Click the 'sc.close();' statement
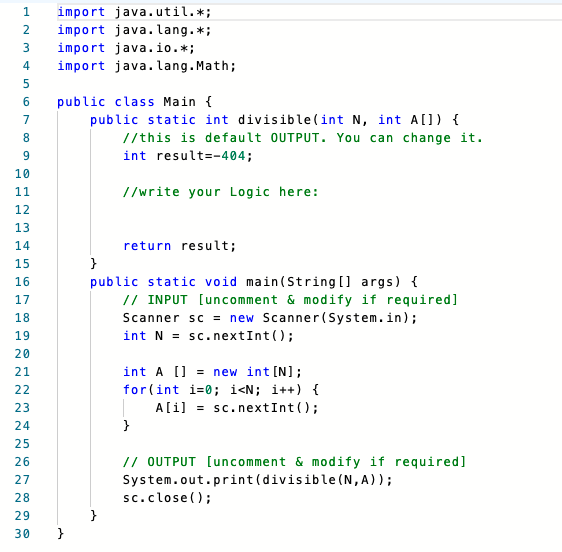Viewport: 562px width, 552px height. [x=167, y=498]
